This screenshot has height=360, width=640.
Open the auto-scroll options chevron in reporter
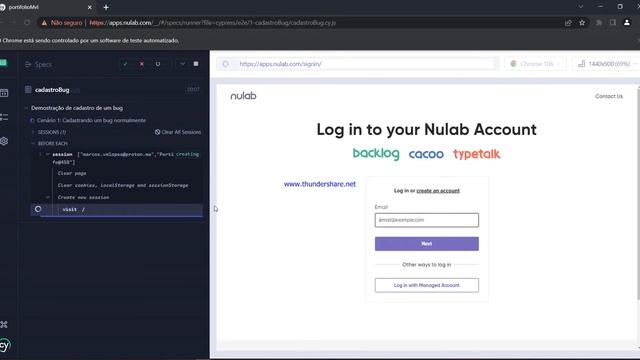tap(182, 64)
